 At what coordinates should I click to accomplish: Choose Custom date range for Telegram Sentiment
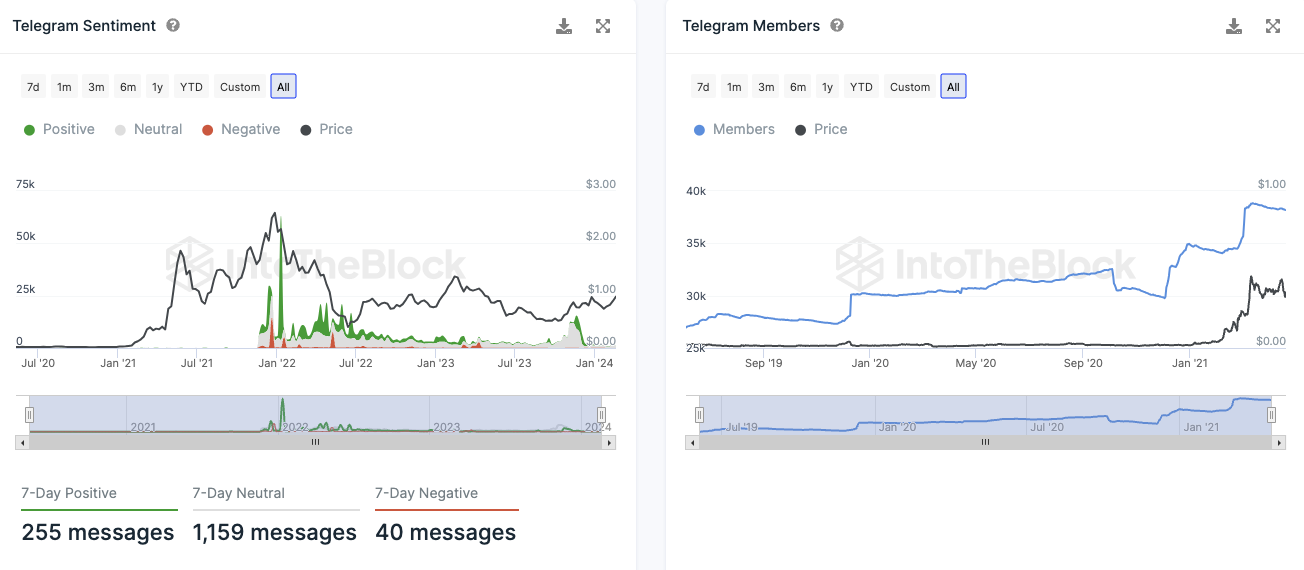[240, 87]
